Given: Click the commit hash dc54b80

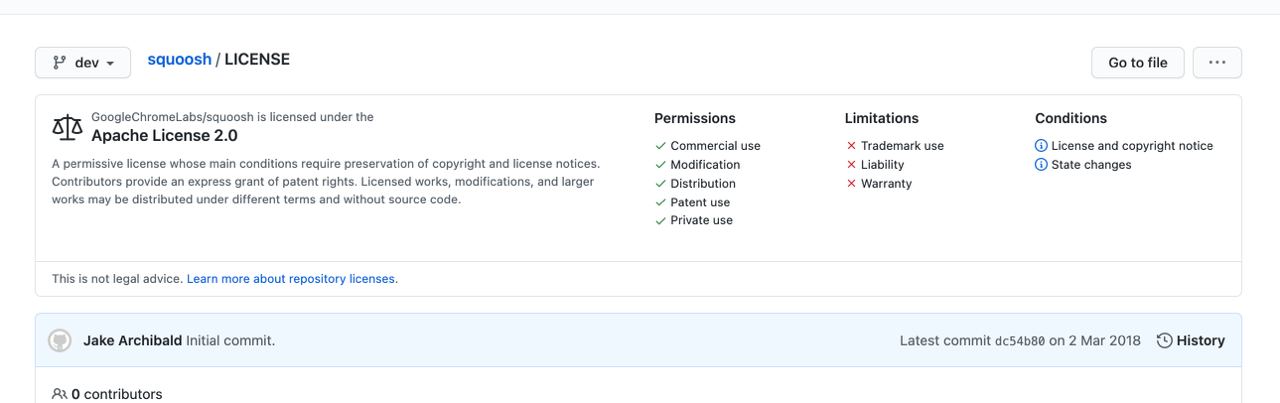Looking at the screenshot, I should pyautogui.click(x=1019, y=341).
